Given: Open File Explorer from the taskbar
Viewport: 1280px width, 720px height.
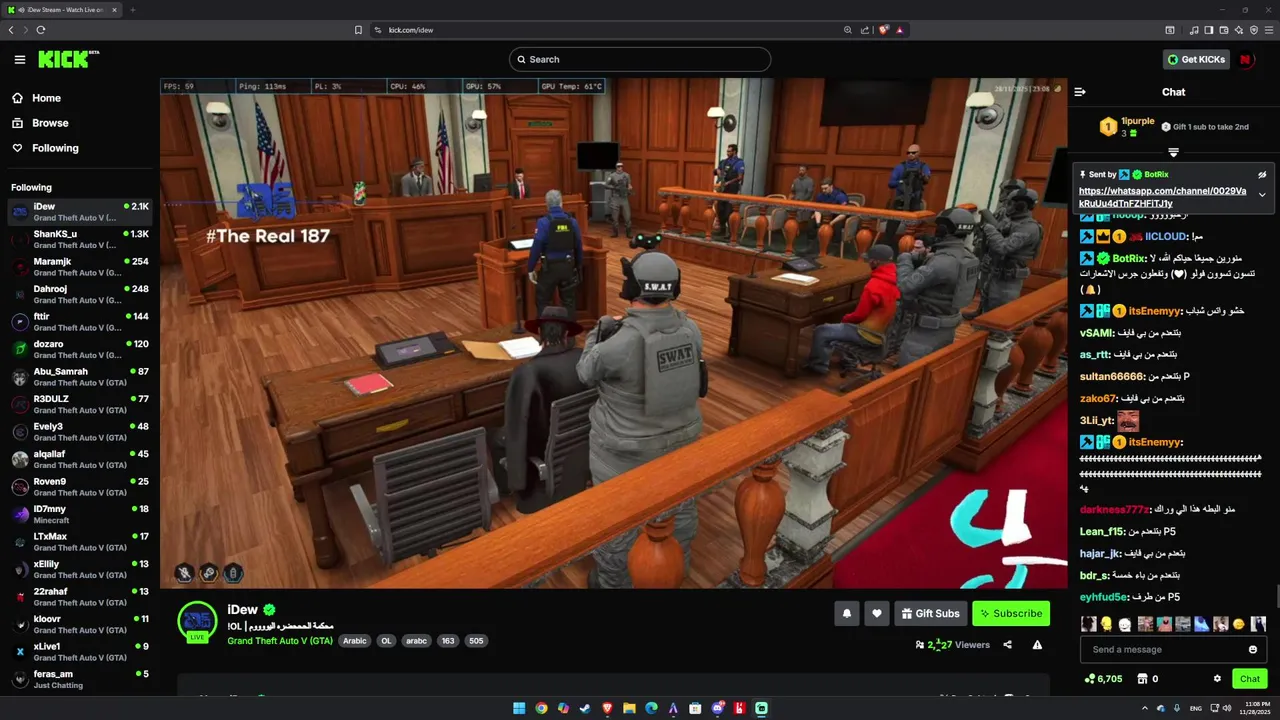Looking at the screenshot, I should tap(629, 708).
